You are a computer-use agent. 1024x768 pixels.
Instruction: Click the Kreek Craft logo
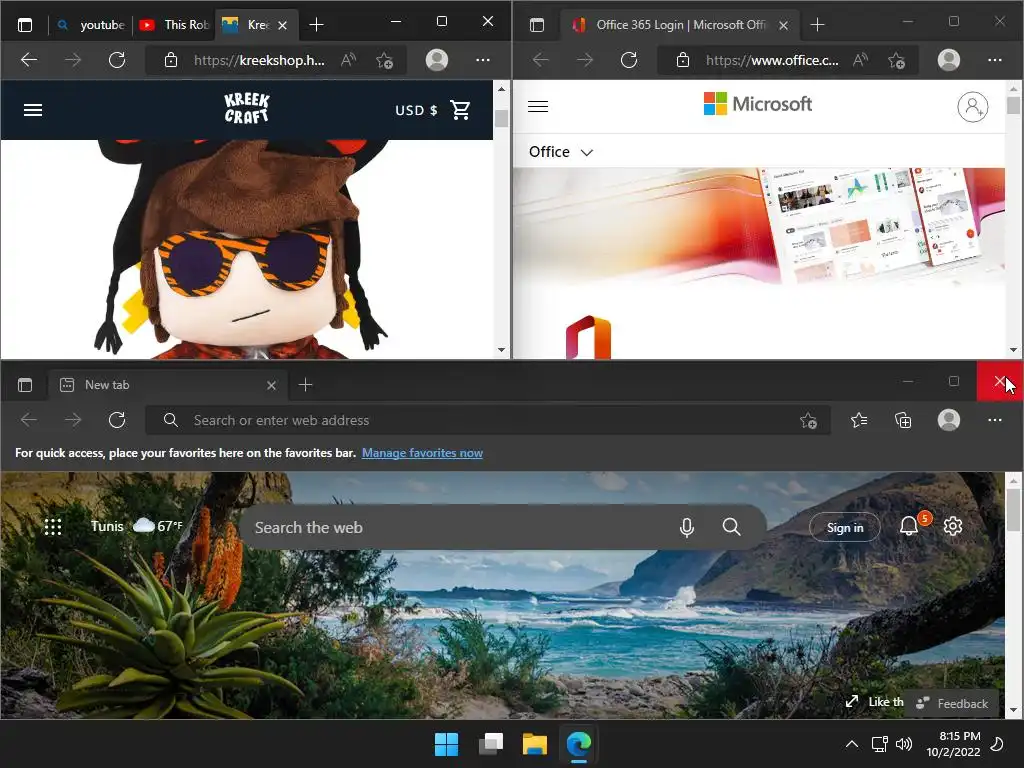(x=247, y=108)
